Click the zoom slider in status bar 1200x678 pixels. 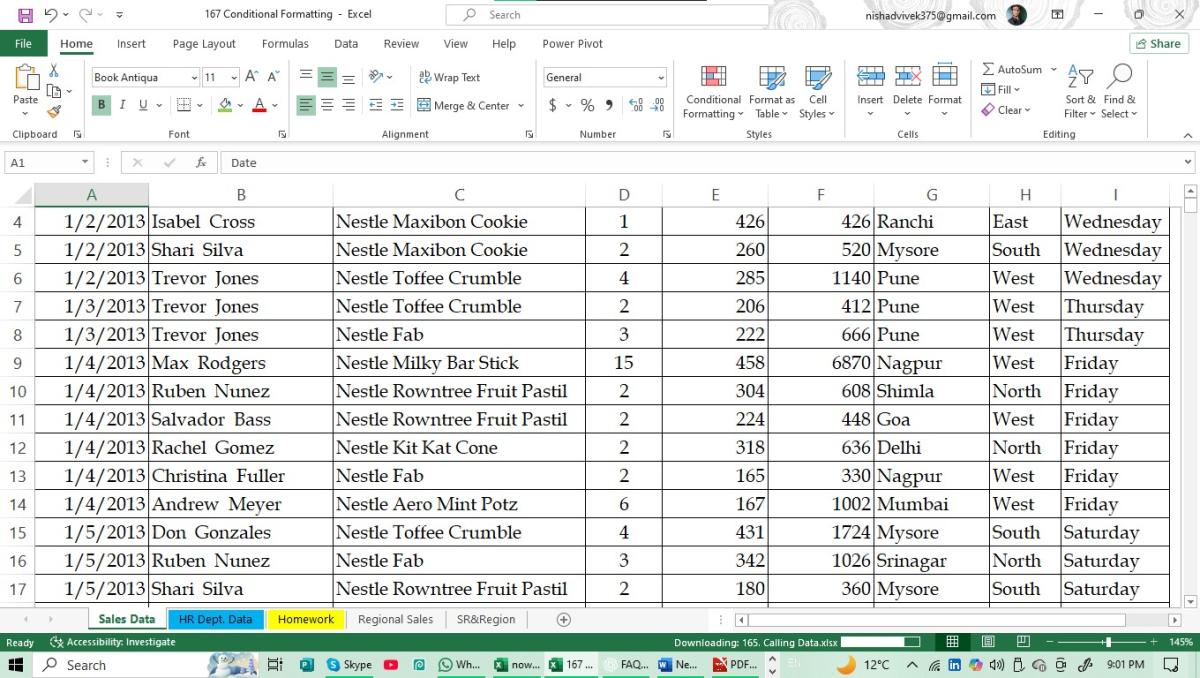click(x=1106, y=642)
